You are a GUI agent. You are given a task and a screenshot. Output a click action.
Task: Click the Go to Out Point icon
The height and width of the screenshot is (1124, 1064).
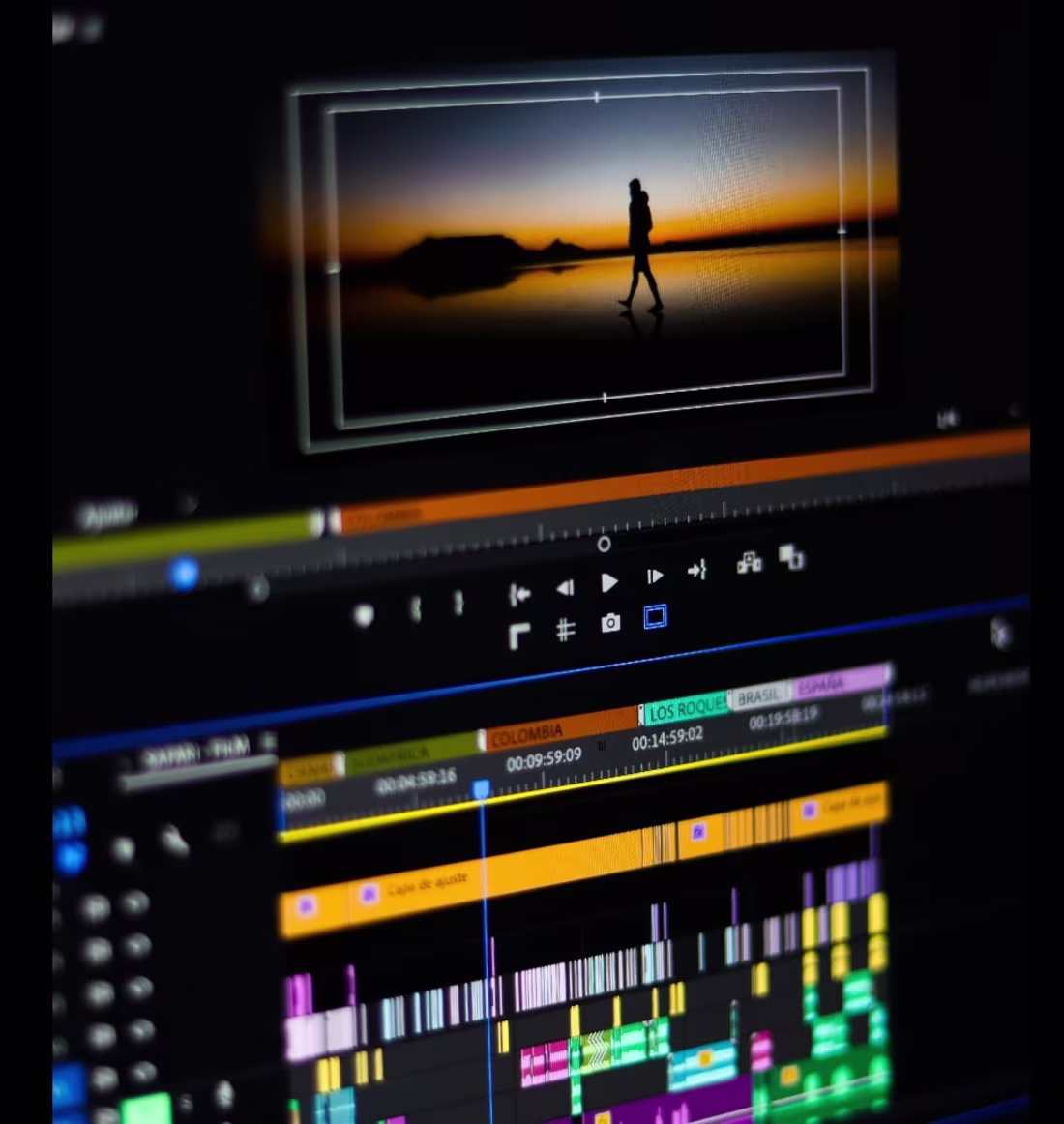[x=695, y=570]
